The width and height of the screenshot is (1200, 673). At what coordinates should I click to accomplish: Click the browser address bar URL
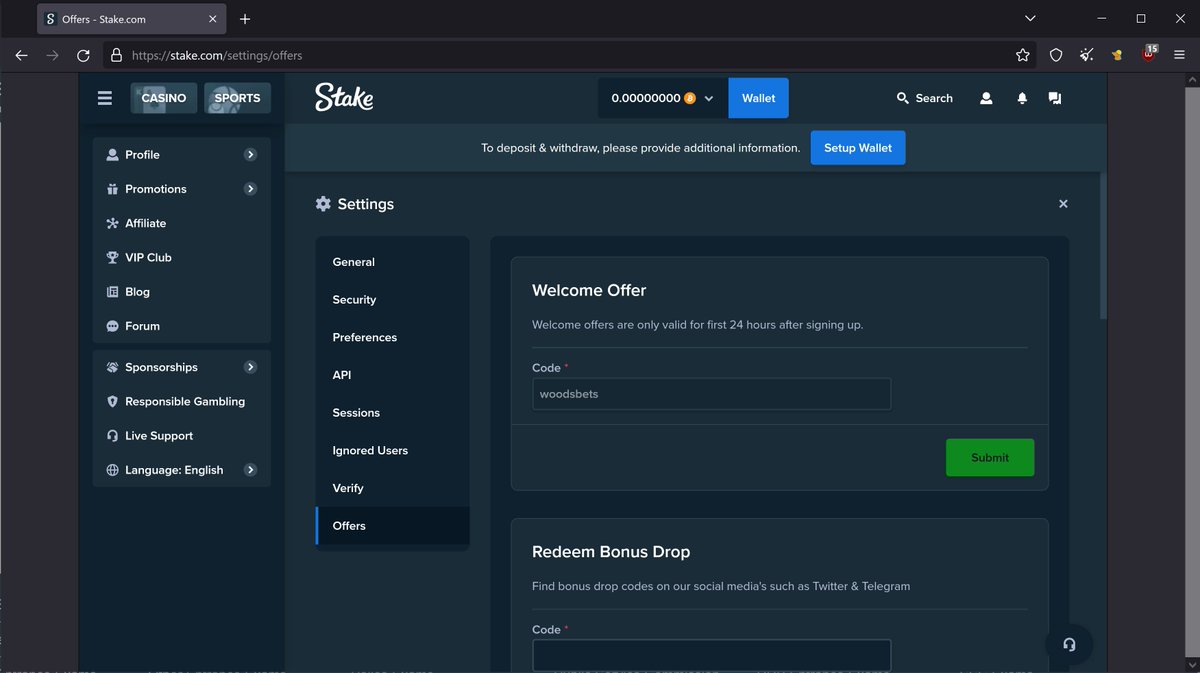(217, 55)
